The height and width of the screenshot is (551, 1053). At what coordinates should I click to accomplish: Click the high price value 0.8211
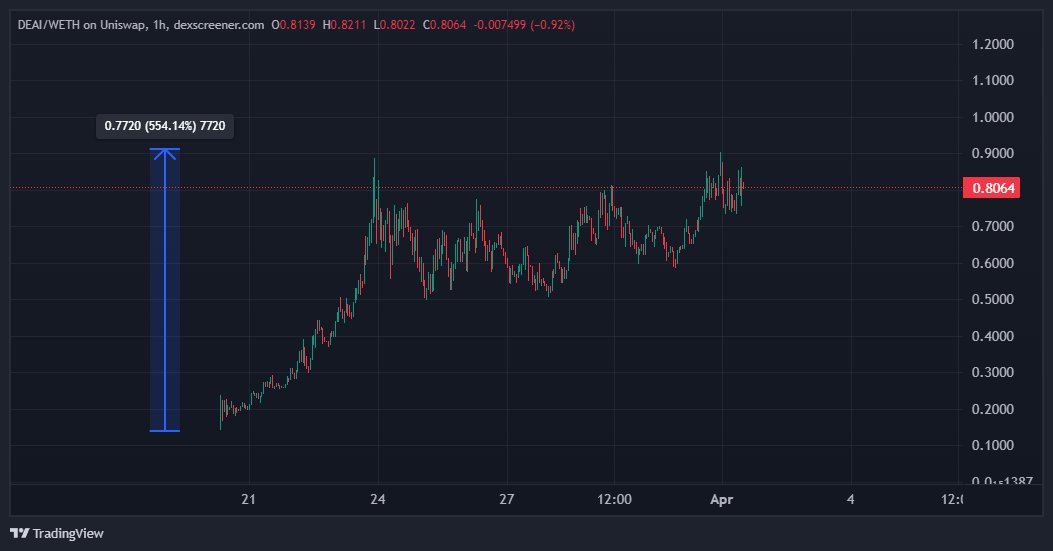[x=349, y=25]
